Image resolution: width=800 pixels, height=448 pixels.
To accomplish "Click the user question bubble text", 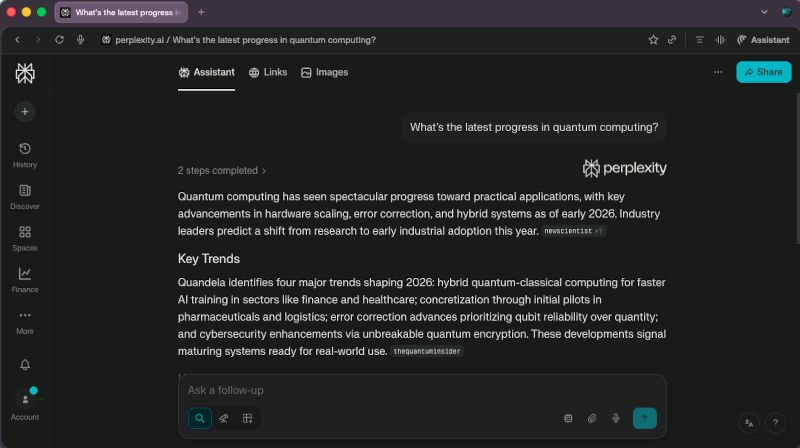I will point(534,127).
